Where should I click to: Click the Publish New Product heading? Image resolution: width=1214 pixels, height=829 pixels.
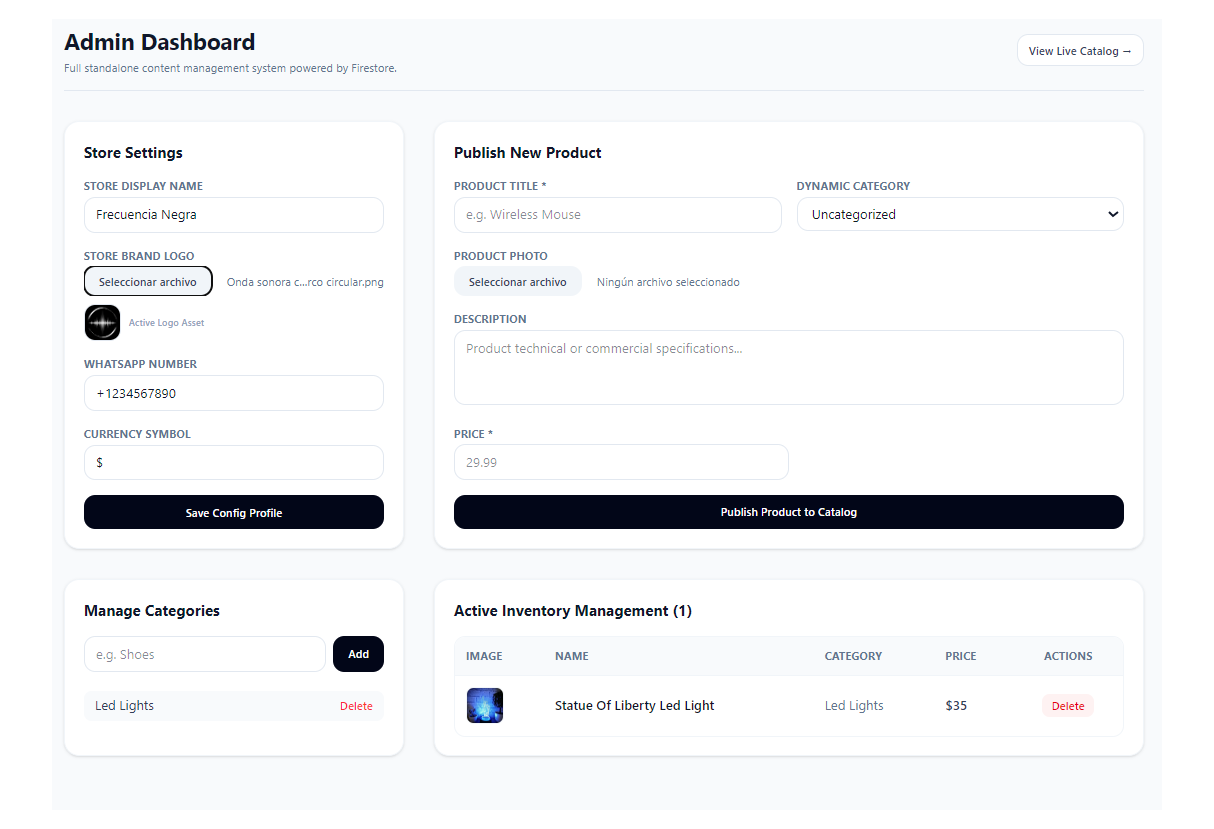528,153
